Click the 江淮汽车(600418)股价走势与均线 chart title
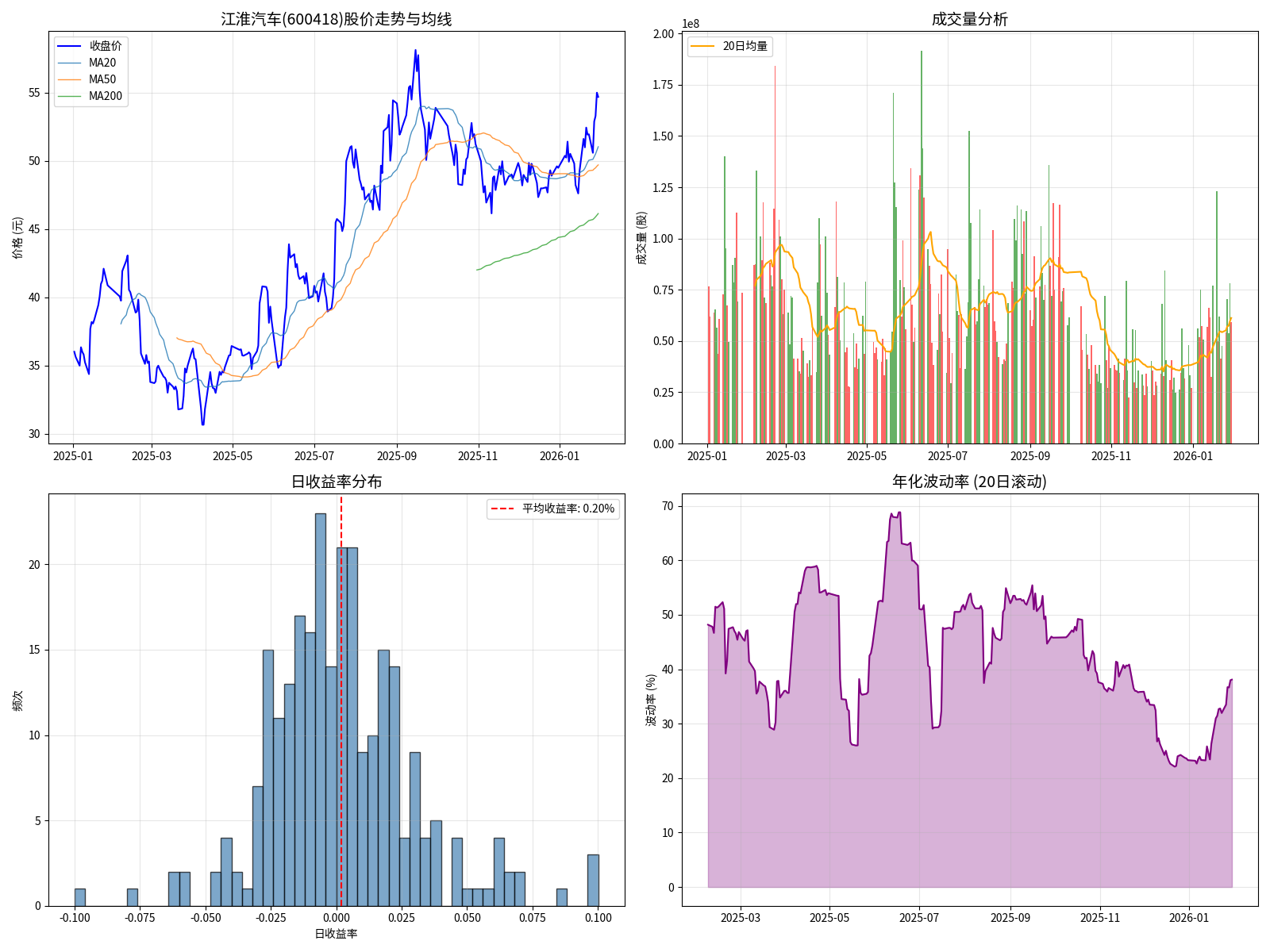 337,19
